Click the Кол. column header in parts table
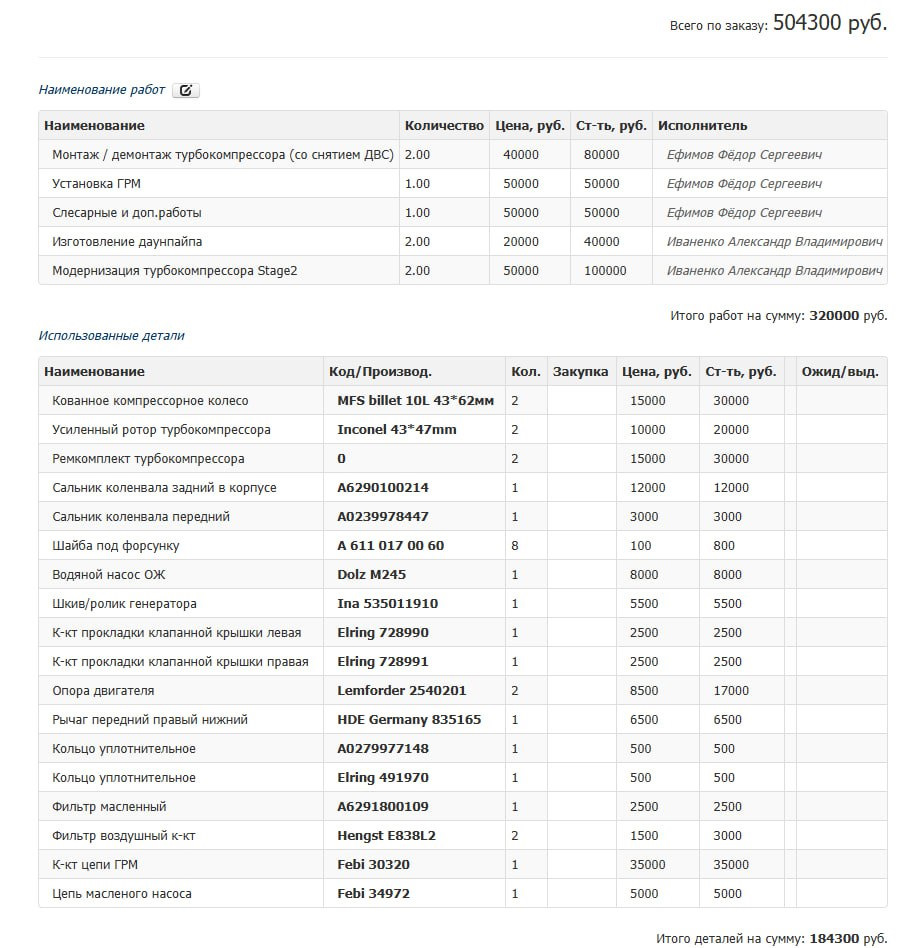Viewport: 904px width, 948px height. (526, 371)
